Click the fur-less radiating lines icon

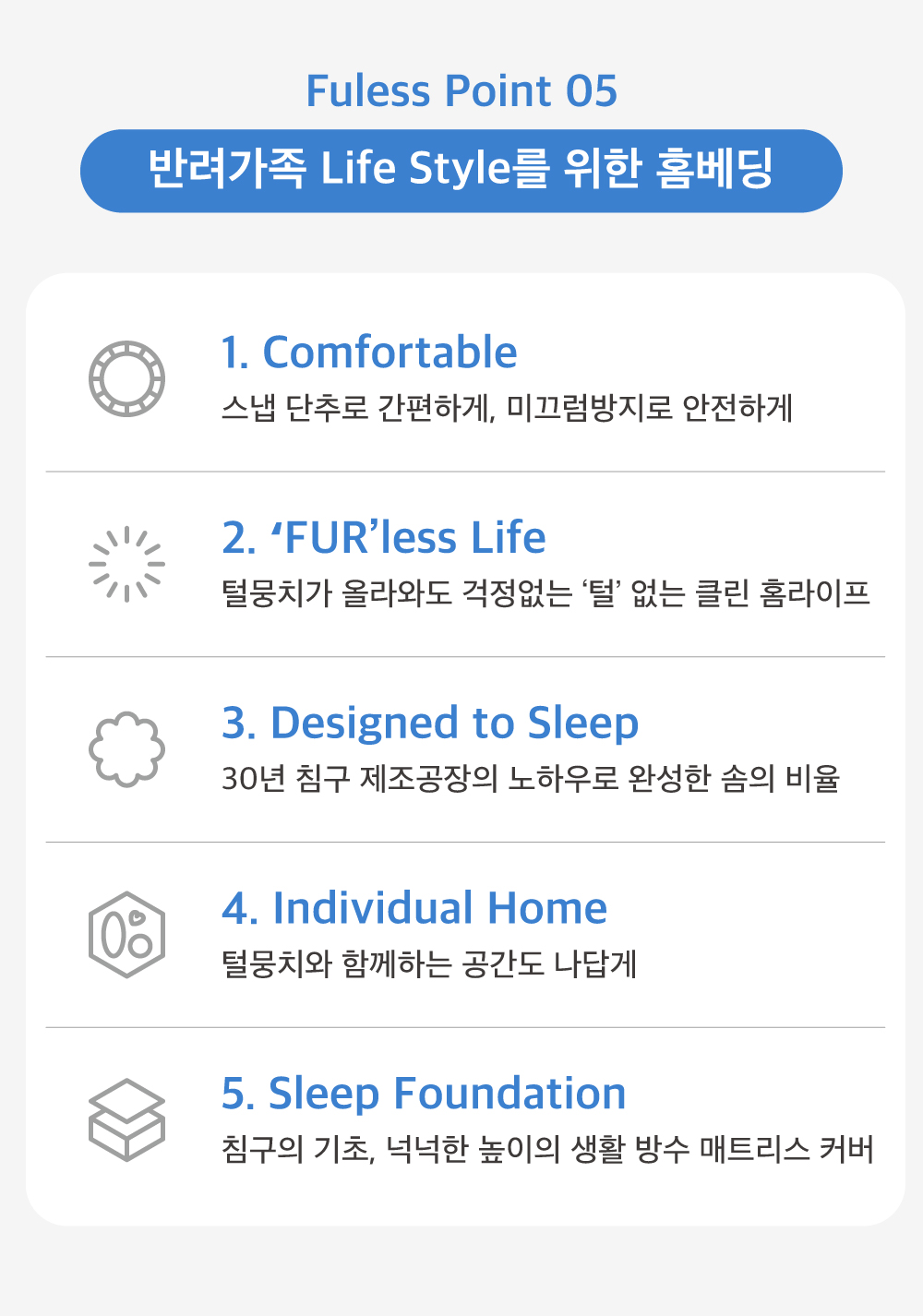[x=127, y=564]
